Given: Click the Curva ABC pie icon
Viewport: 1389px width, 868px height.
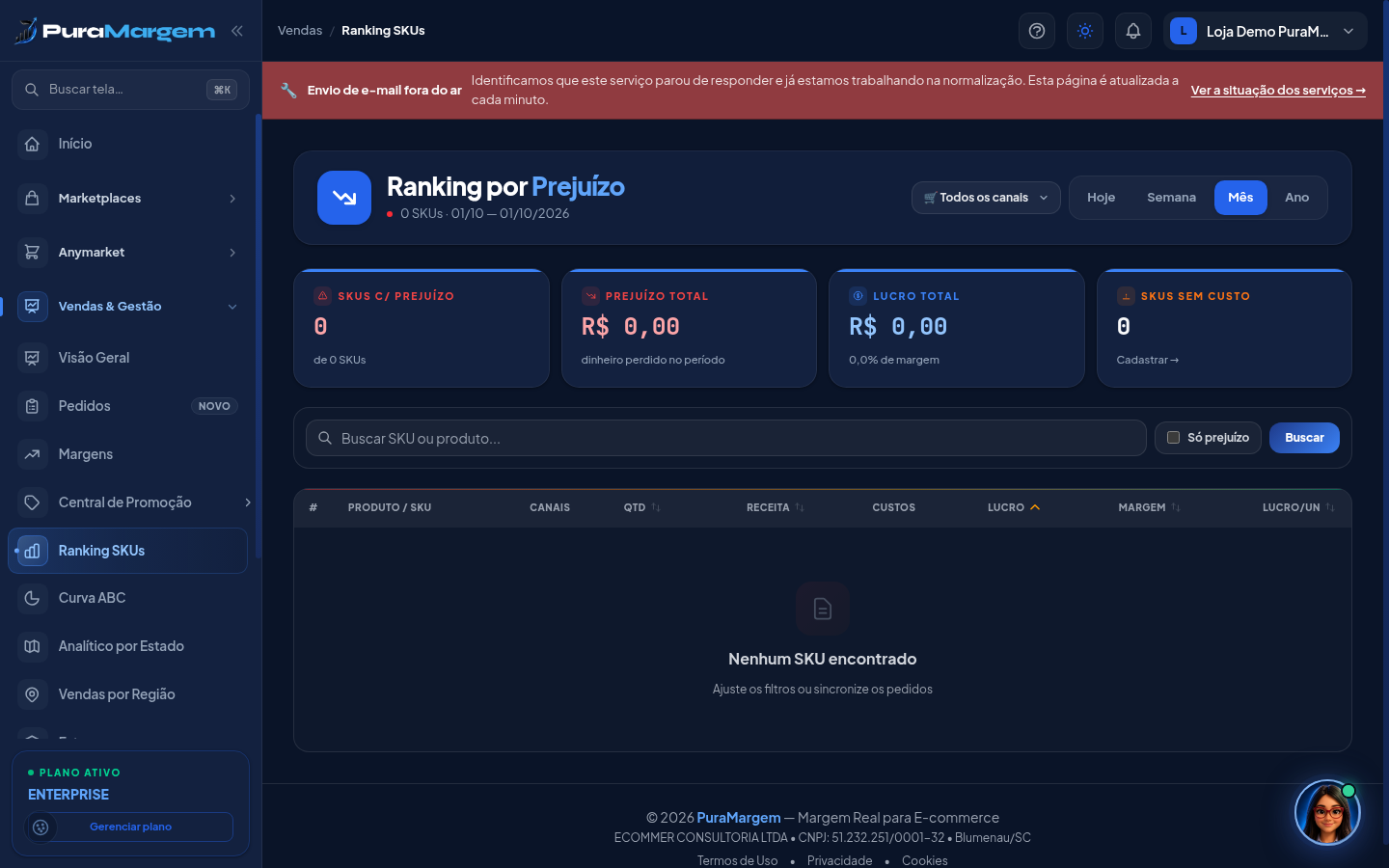Looking at the screenshot, I should pyautogui.click(x=32, y=598).
